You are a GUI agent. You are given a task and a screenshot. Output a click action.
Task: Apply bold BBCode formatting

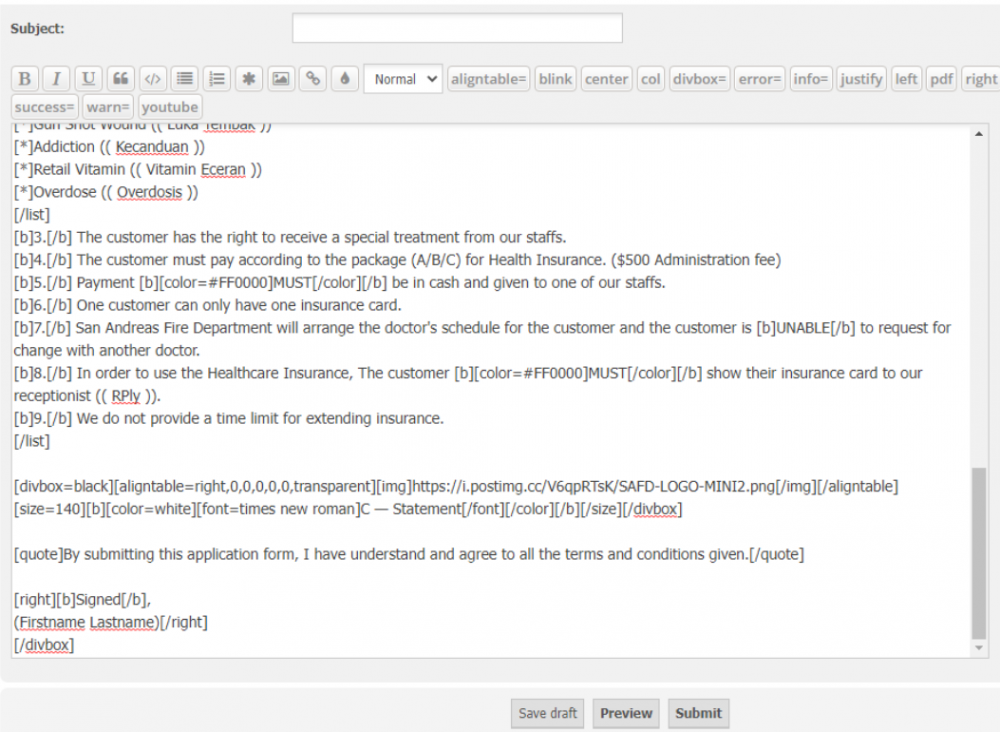coord(25,79)
